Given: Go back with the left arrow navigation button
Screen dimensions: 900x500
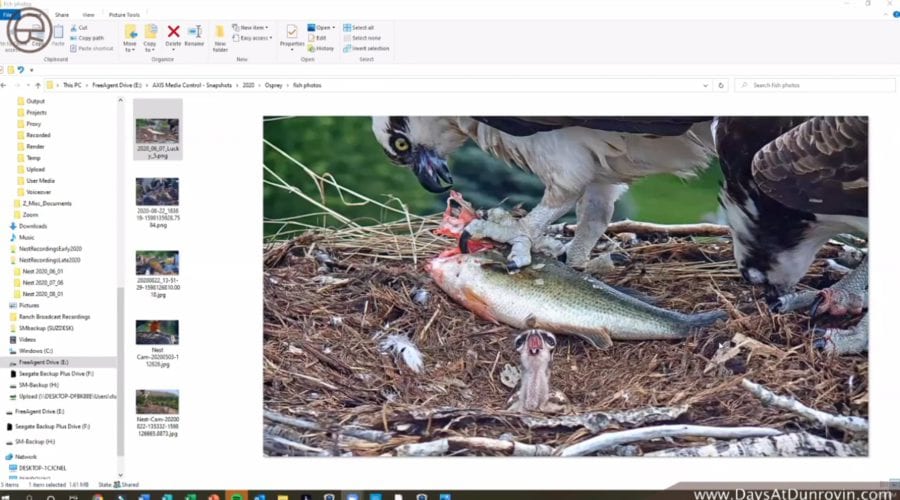Looking at the screenshot, I should 4,85.
